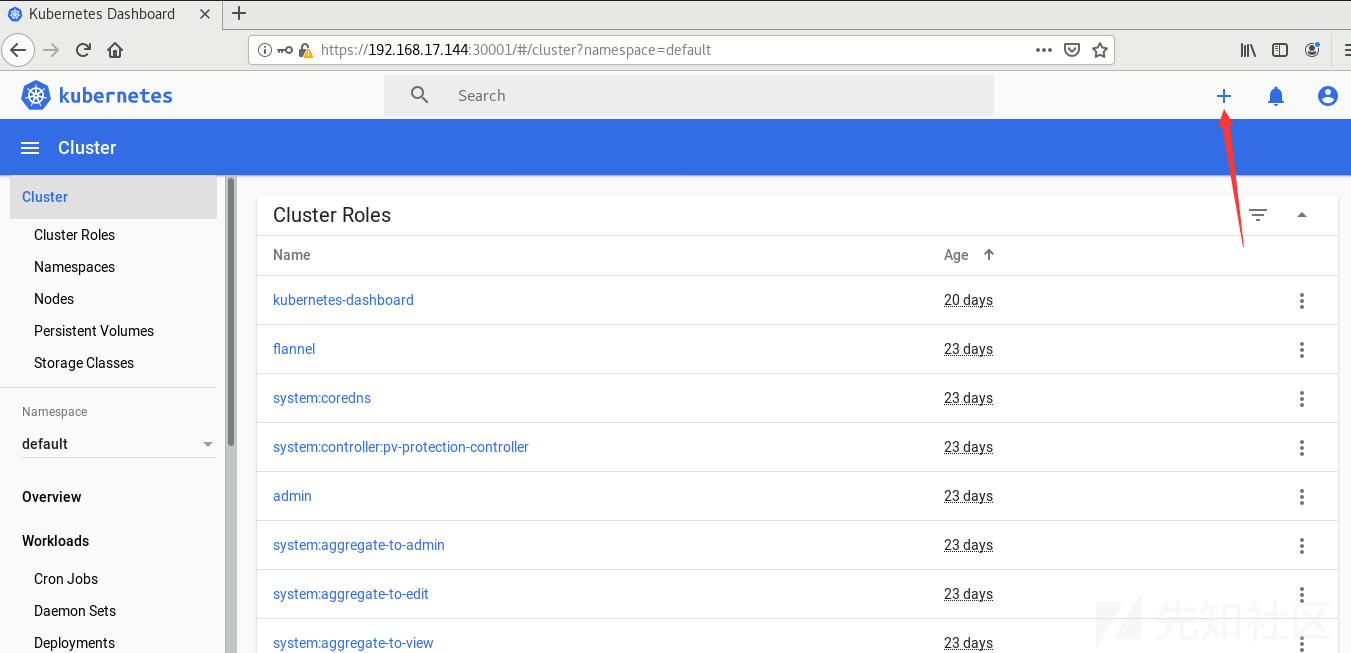Click the site information icon in address bar
This screenshot has height=653, width=1351.
tap(265, 50)
